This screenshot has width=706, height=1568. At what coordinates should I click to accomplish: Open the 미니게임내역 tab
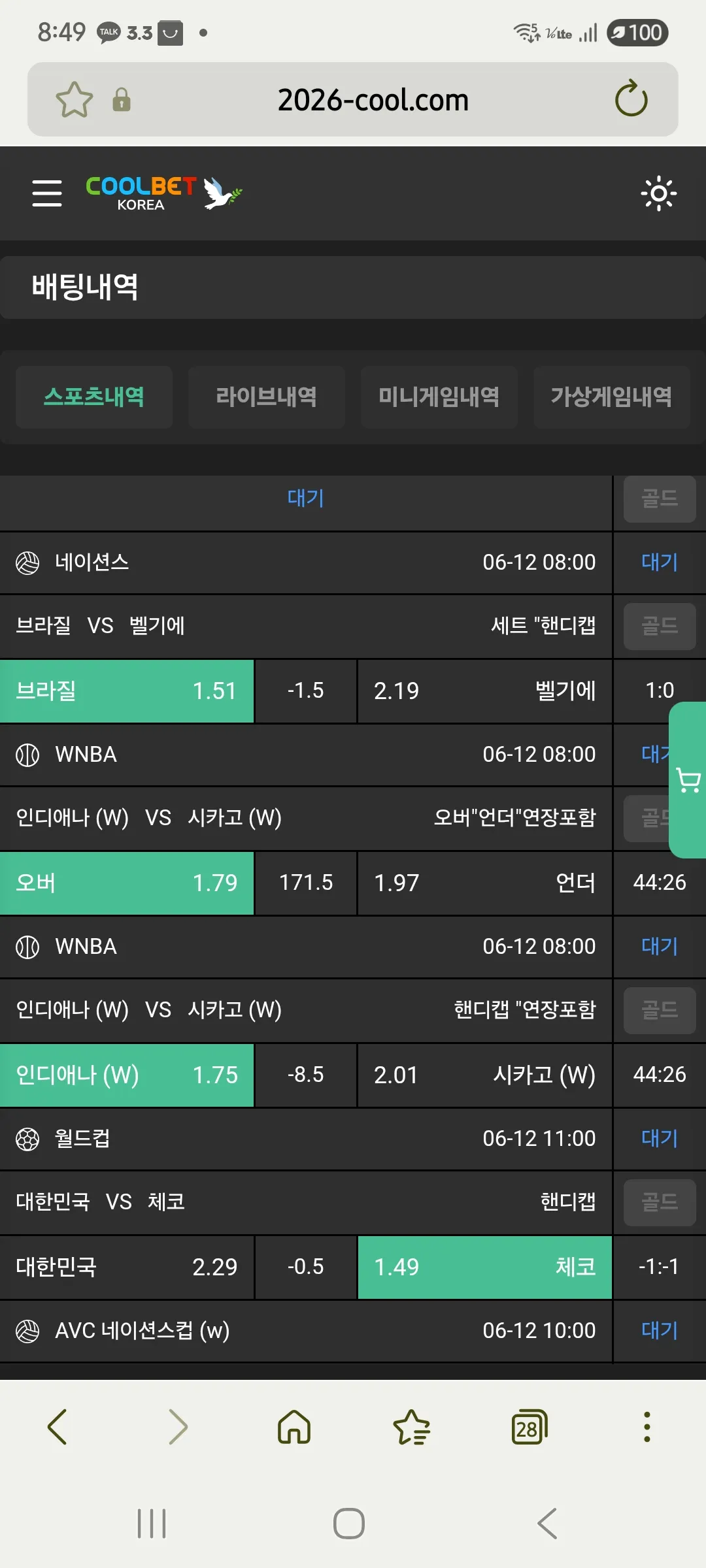coord(439,397)
